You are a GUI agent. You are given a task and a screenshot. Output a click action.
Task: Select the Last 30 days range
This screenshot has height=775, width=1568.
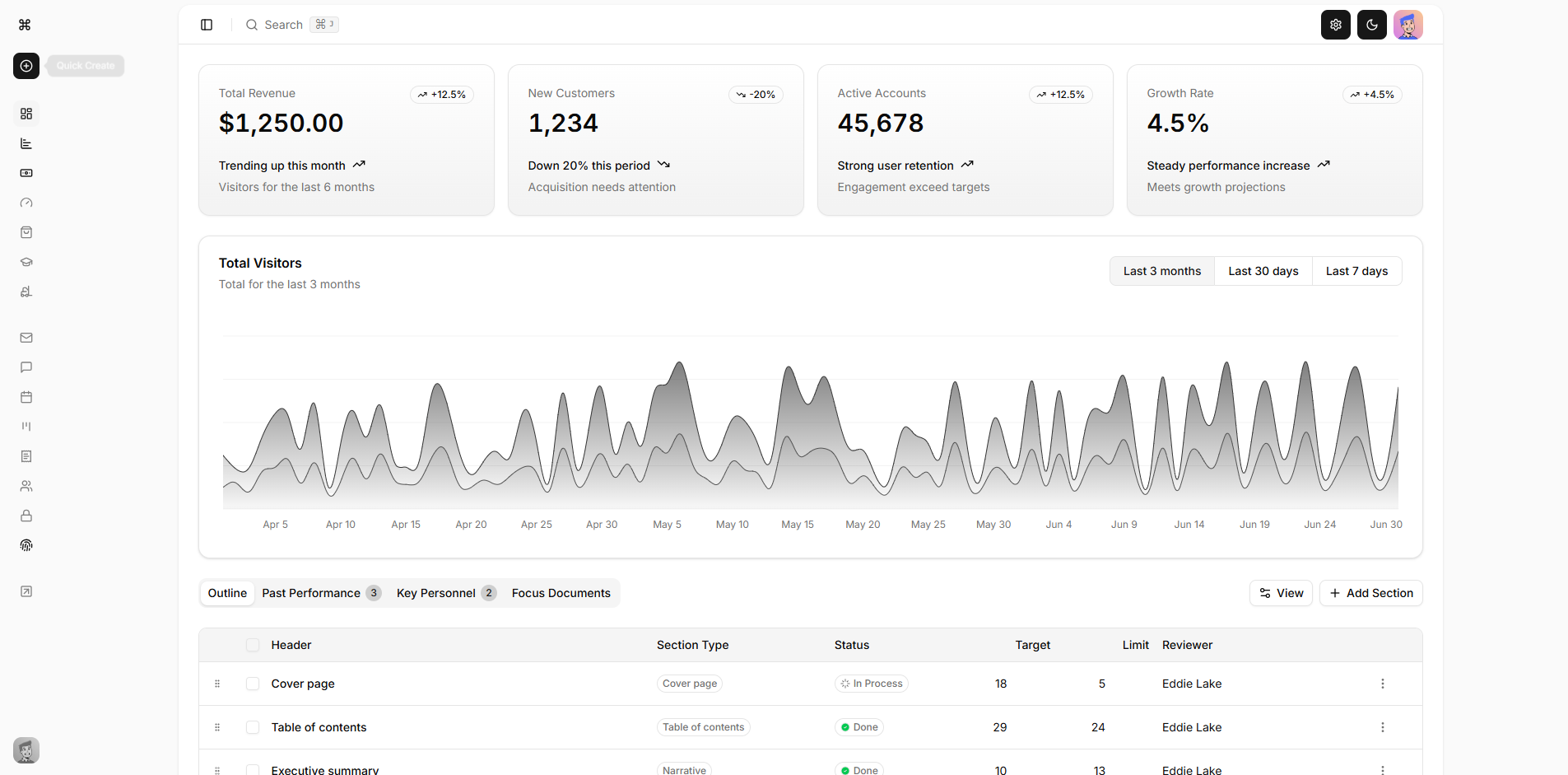(1263, 271)
